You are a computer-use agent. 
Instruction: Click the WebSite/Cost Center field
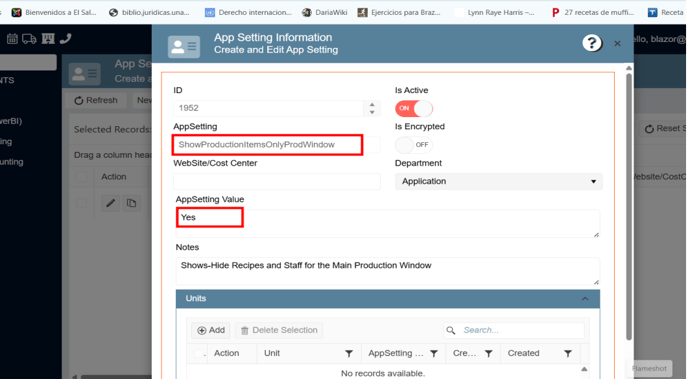coord(277,182)
